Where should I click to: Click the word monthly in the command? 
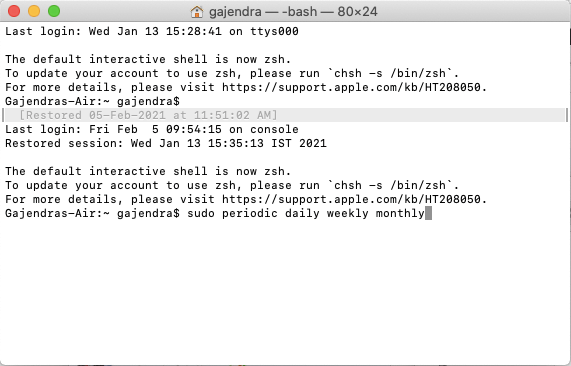tap(400, 214)
